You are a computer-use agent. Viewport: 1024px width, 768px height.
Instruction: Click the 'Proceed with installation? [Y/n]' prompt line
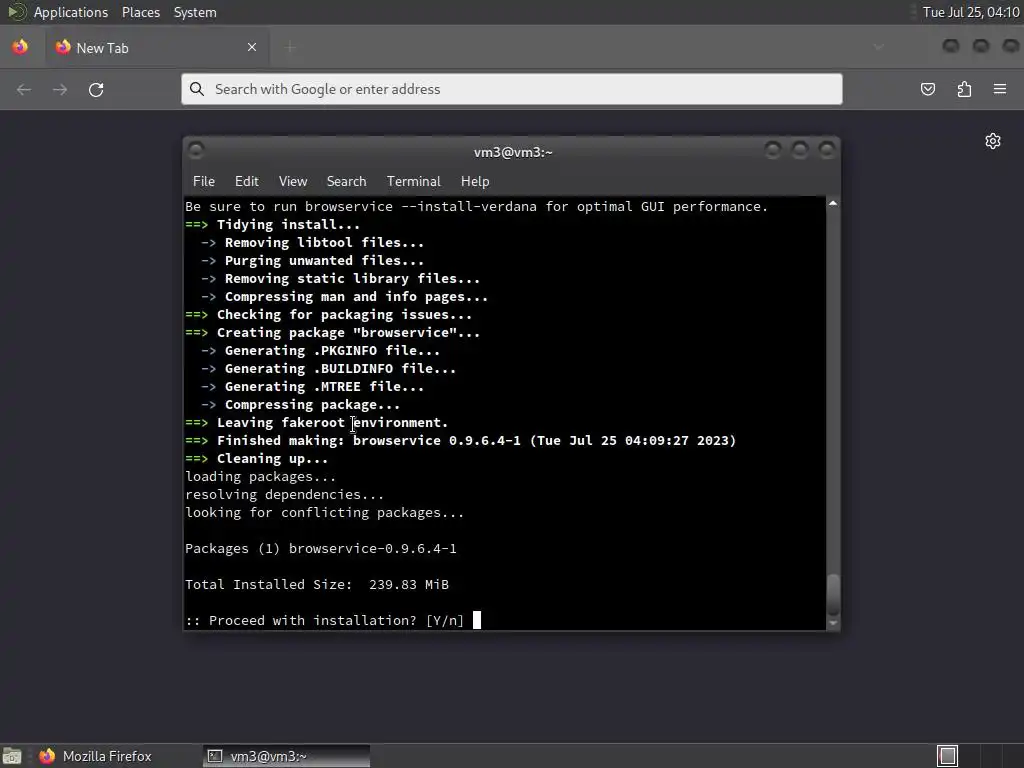click(x=325, y=620)
